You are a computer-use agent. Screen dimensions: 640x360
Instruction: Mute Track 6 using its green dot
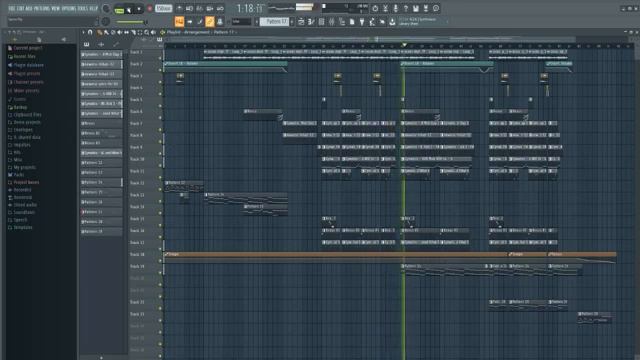pos(160,118)
